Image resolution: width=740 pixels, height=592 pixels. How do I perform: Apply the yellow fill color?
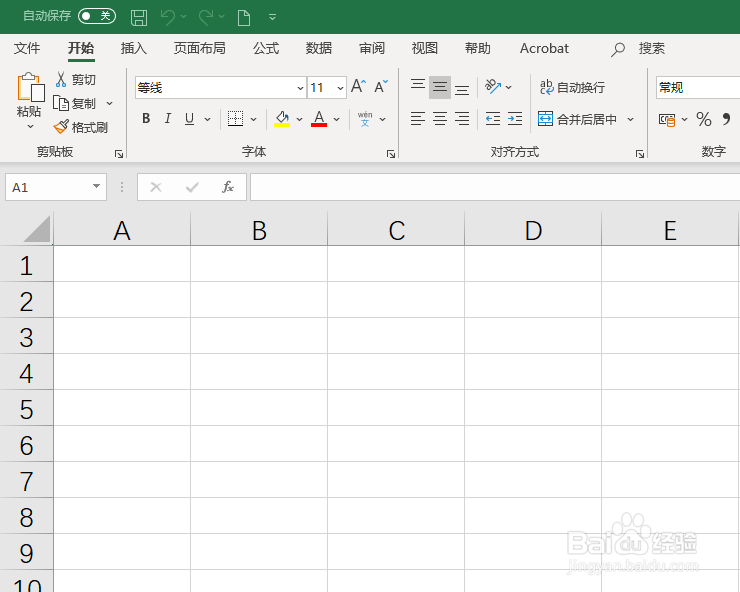pyautogui.click(x=282, y=118)
